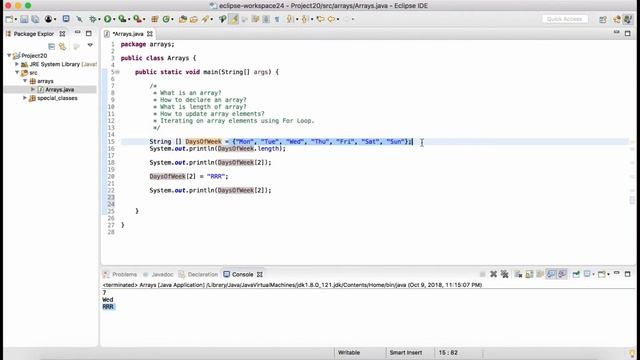Click the New Java Class icon
Image resolution: width=640 pixels, height=360 pixels.
[x=166, y=19]
